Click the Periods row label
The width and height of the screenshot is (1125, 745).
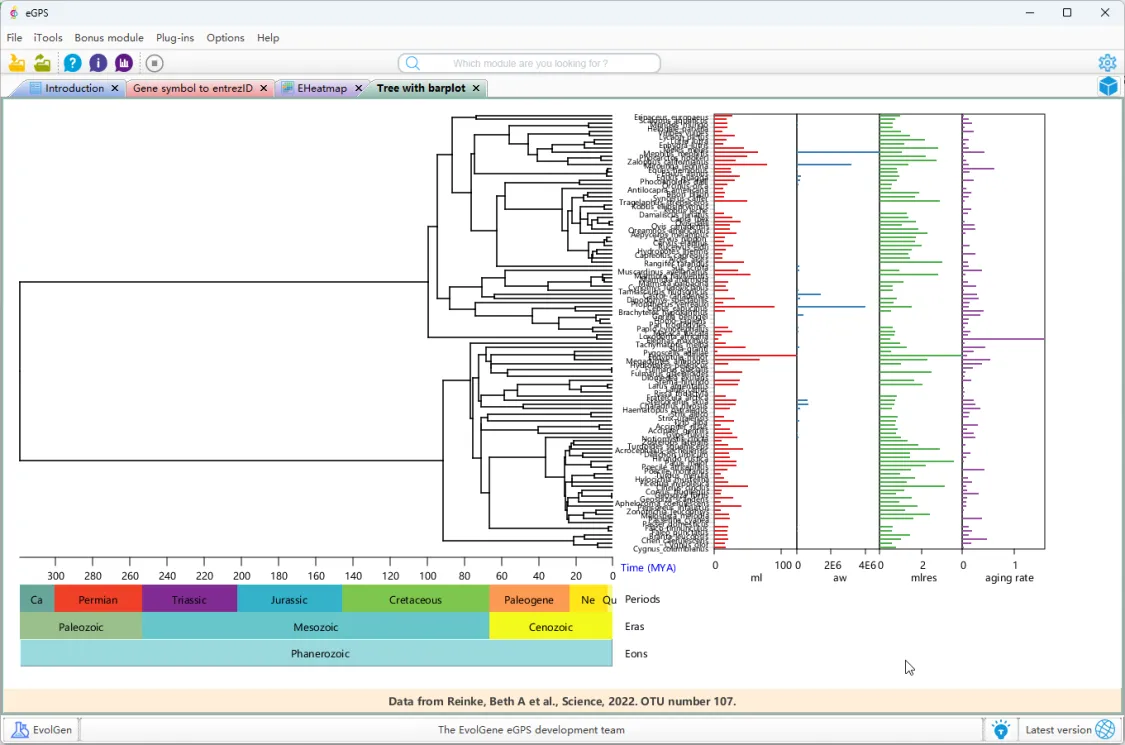coord(642,599)
